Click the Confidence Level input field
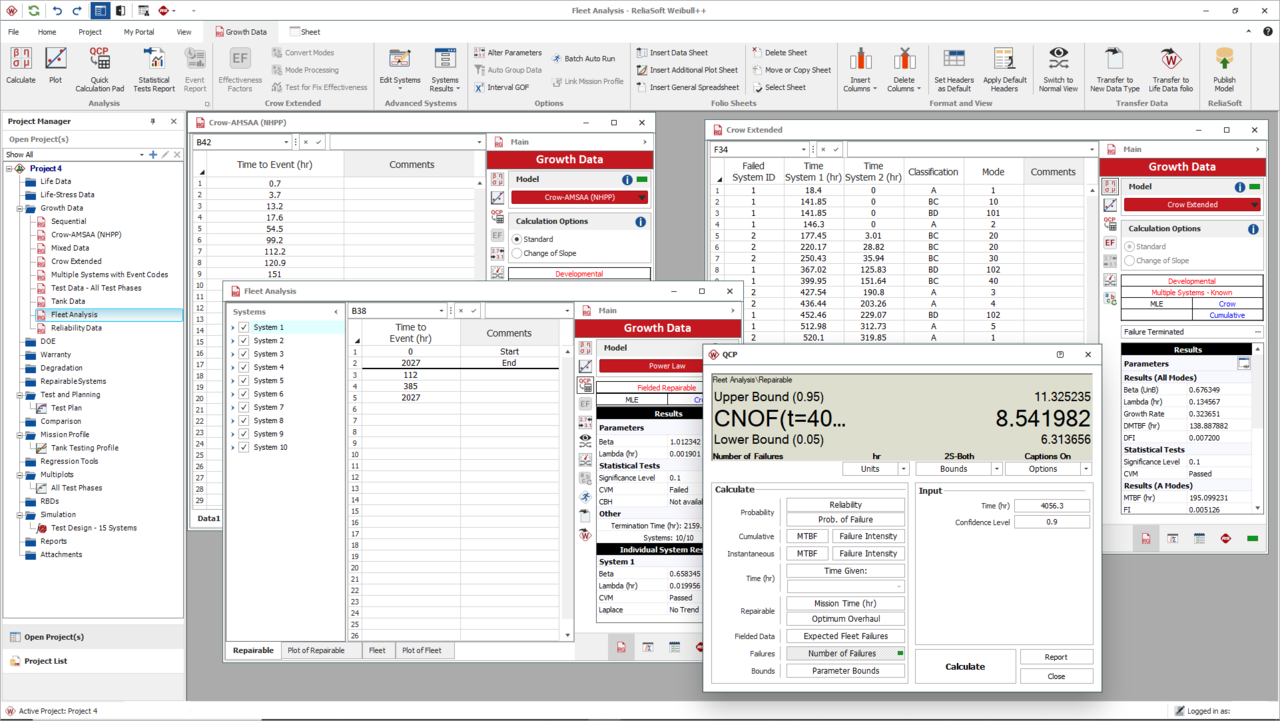Screen dimensions: 1280x721 pos(1053,521)
